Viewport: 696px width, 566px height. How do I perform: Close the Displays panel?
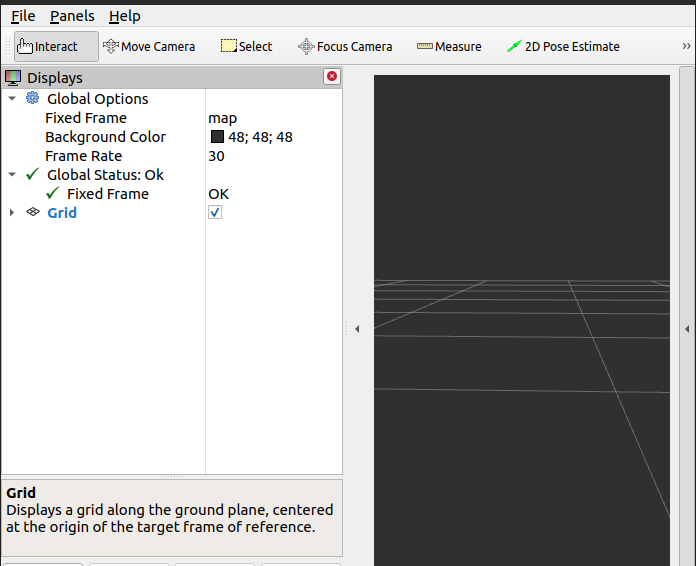[332, 77]
